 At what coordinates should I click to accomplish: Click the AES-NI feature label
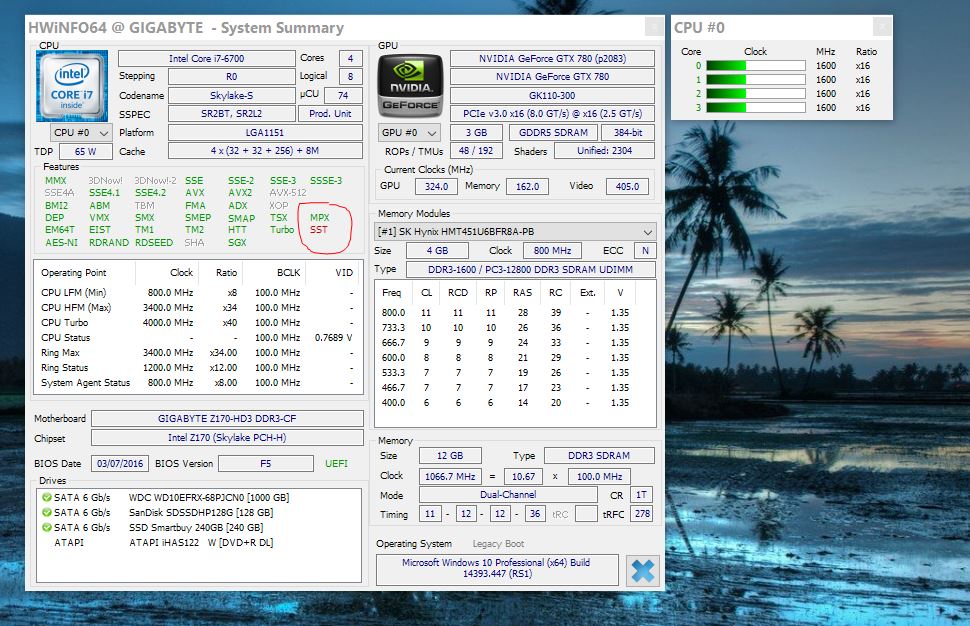(x=61, y=242)
